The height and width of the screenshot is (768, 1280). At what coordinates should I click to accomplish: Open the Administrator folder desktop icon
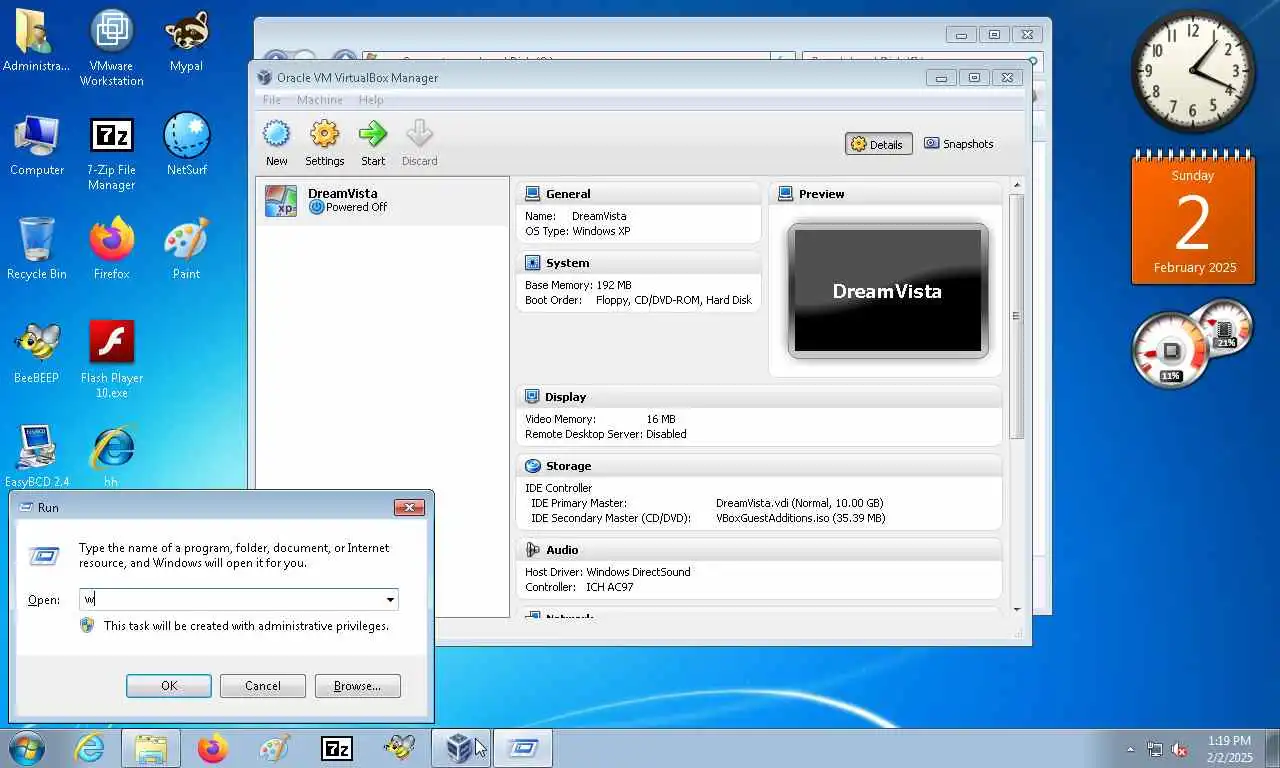click(x=36, y=42)
